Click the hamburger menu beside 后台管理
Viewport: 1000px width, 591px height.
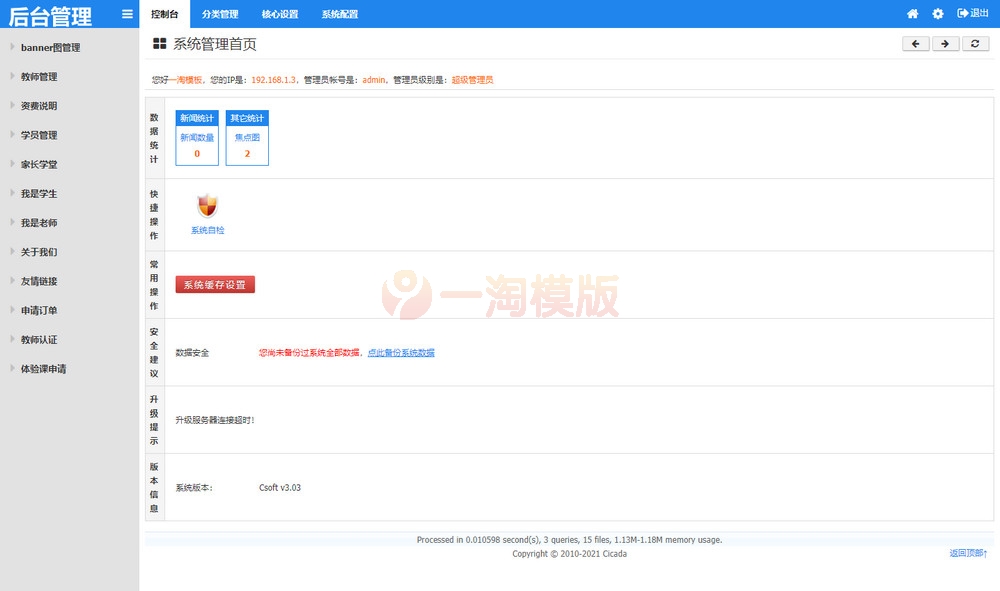coord(126,14)
